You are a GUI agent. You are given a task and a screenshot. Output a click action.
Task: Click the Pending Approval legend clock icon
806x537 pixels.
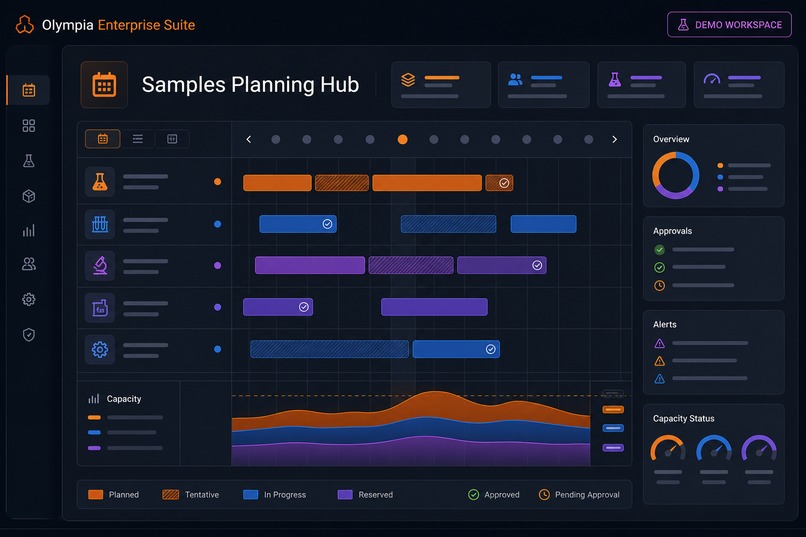pyautogui.click(x=544, y=494)
